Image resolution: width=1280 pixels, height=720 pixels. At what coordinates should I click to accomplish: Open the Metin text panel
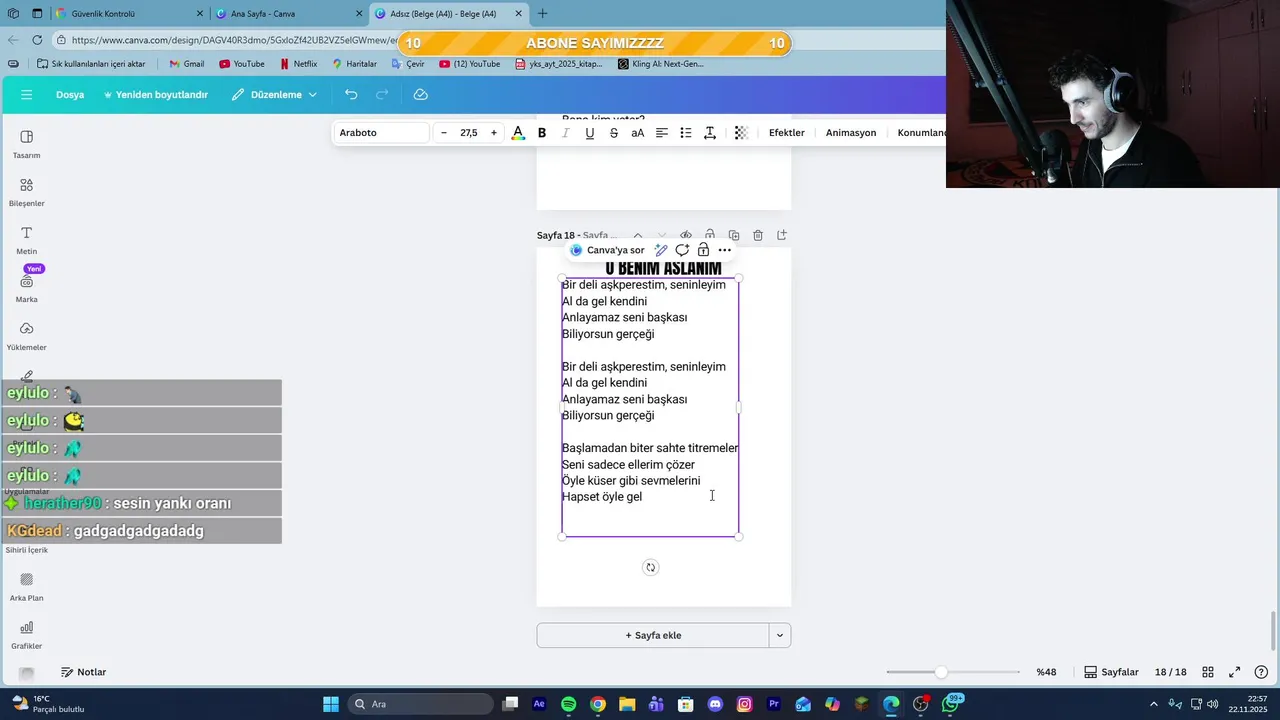tap(27, 240)
